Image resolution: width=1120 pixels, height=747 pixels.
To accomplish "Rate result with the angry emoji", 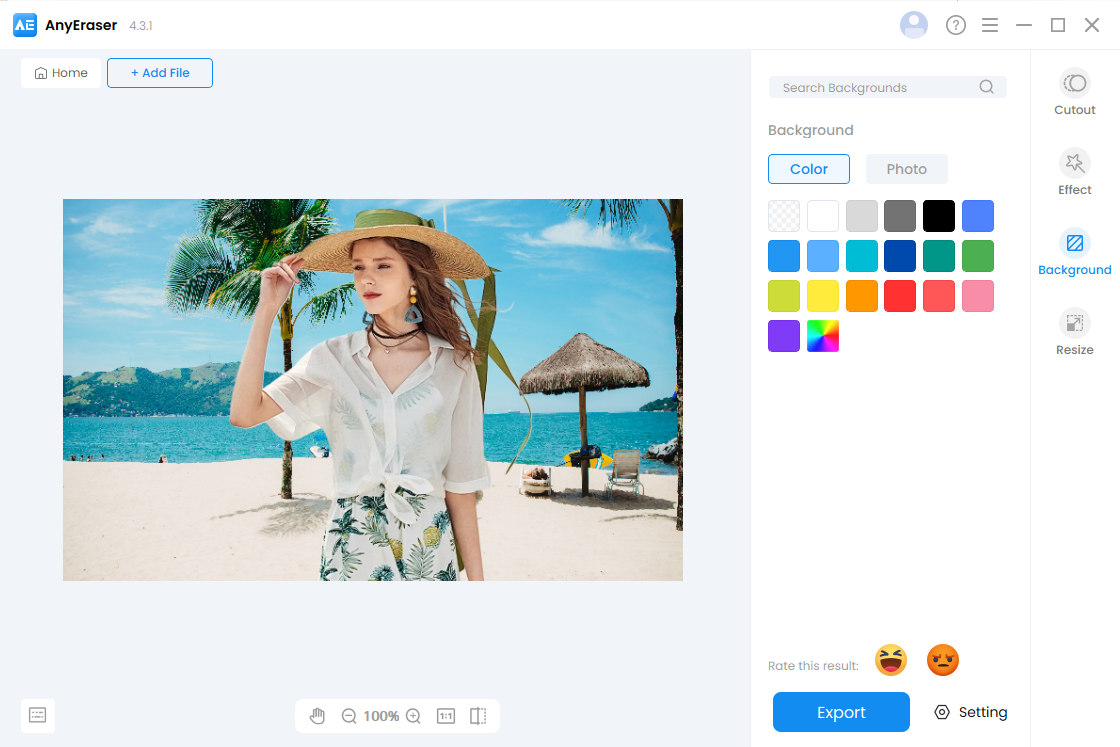I will pyautogui.click(x=943, y=660).
